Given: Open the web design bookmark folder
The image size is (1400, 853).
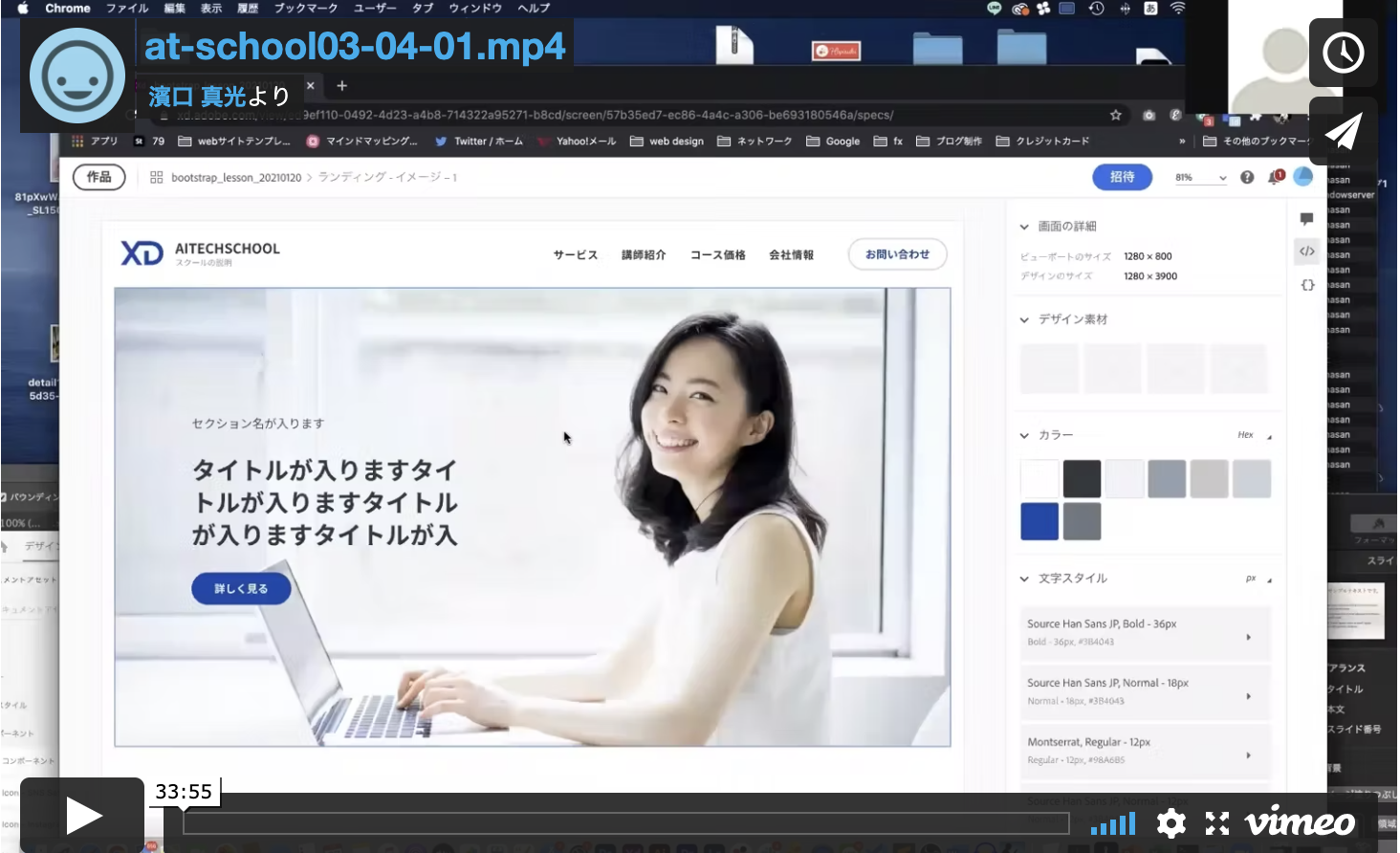Looking at the screenshot, I should [x=667, y=141].
